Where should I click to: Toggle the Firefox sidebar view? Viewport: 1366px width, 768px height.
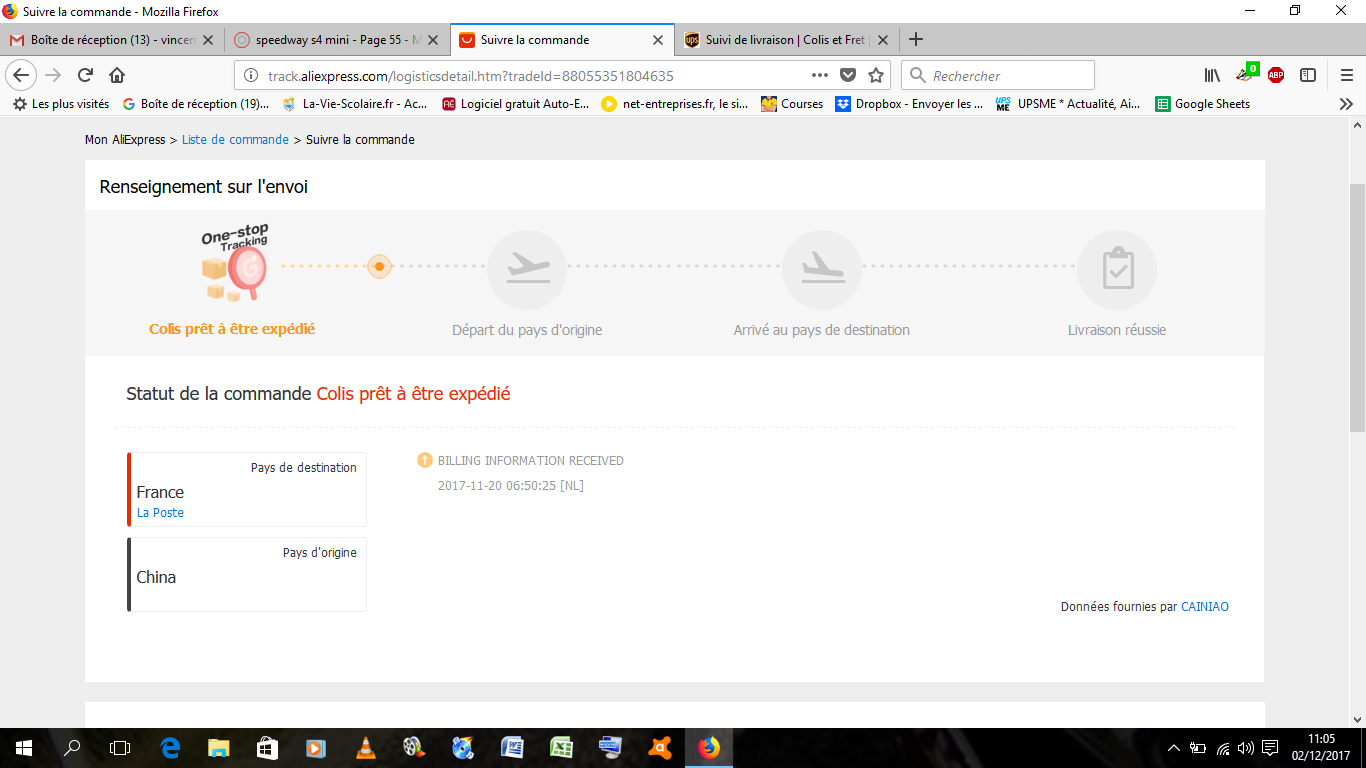pyautogui.click(x=1307, y=75)
